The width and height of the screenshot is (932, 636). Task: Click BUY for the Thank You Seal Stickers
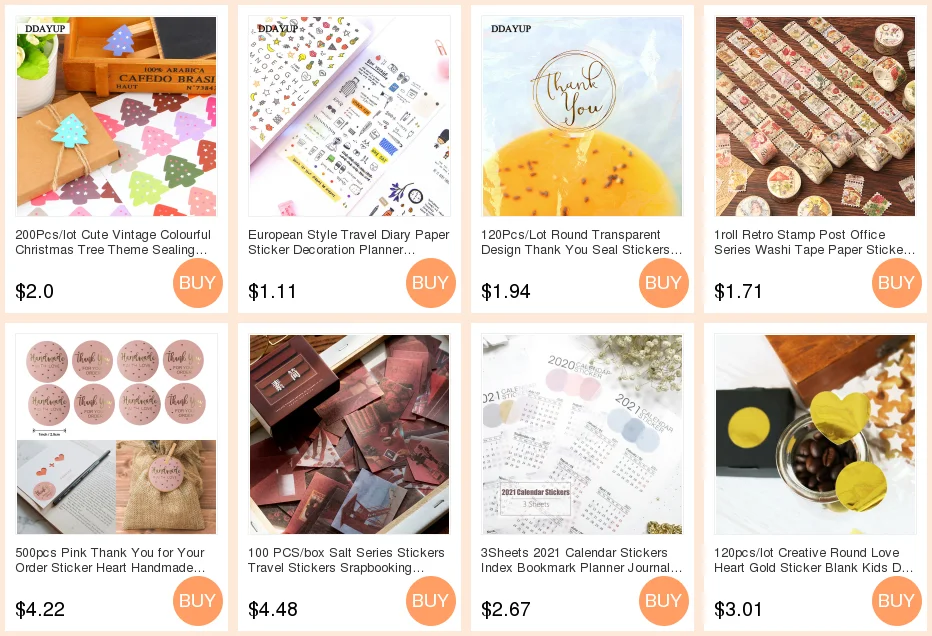pos(664,283)
